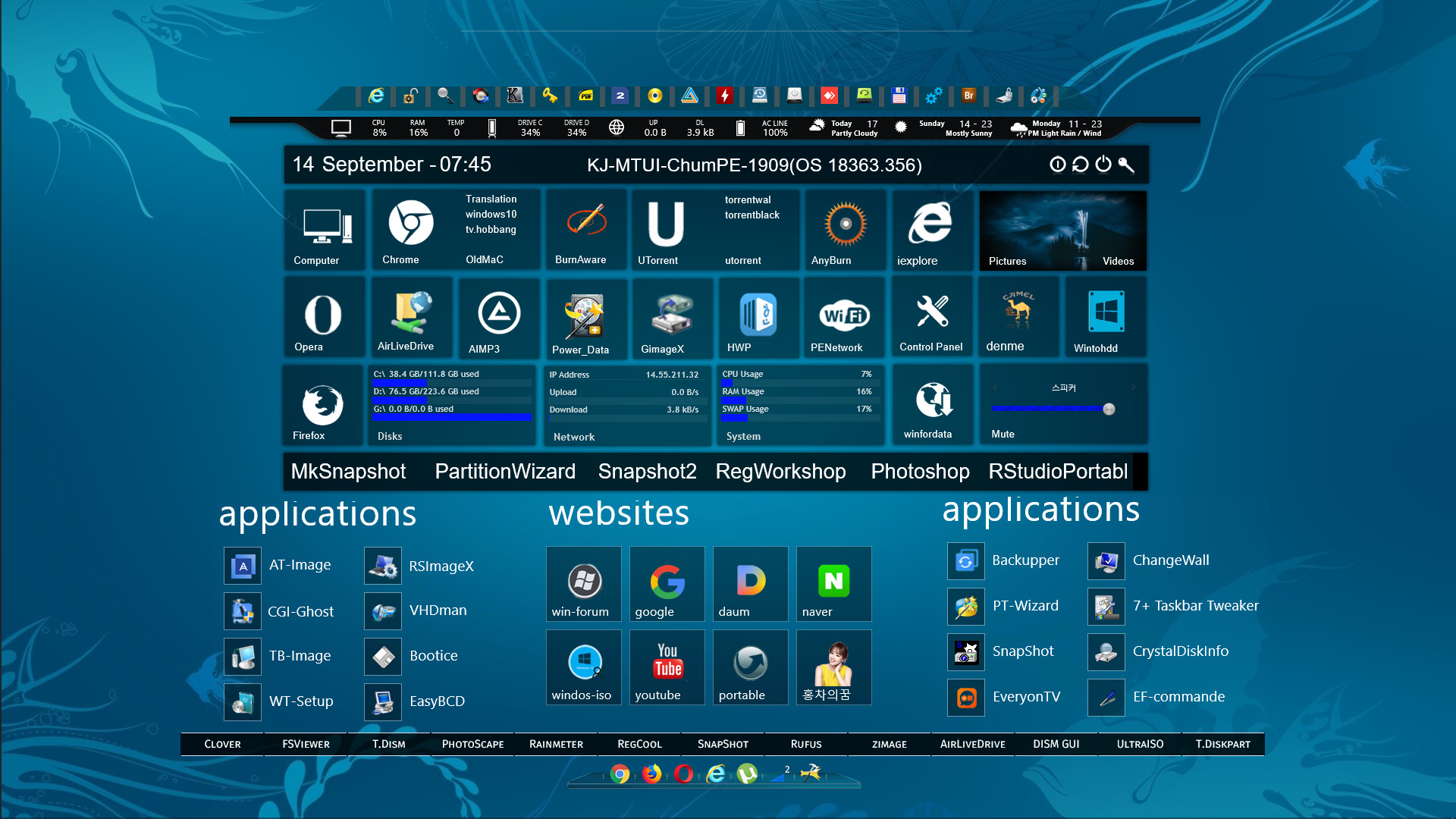Click the wrench settings icon in header
Screen dimensions: 1456x819
[x=1126, y=165]
